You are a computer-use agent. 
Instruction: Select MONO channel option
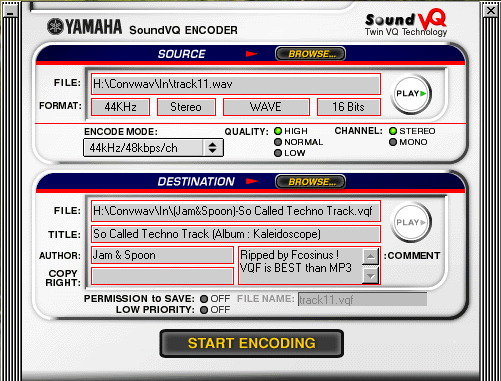pyautogui.click(x=408, y=142)
